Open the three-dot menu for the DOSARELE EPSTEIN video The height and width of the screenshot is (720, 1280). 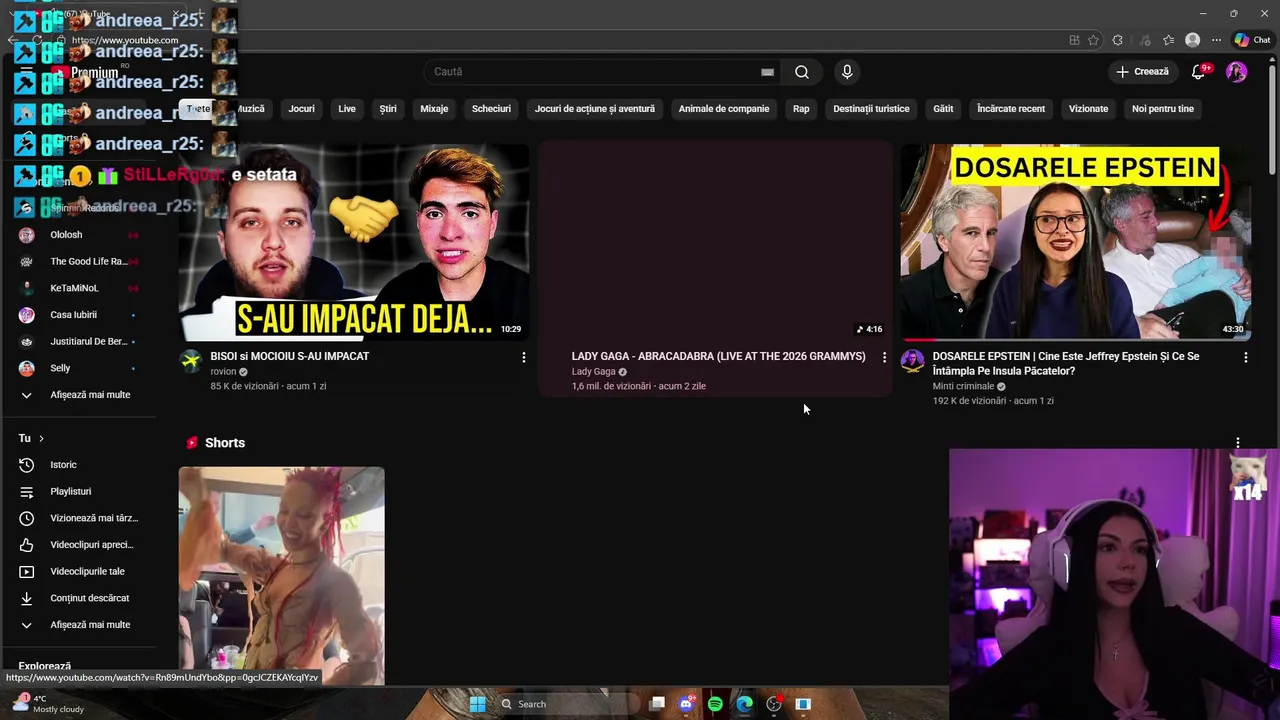[1245, 357]
